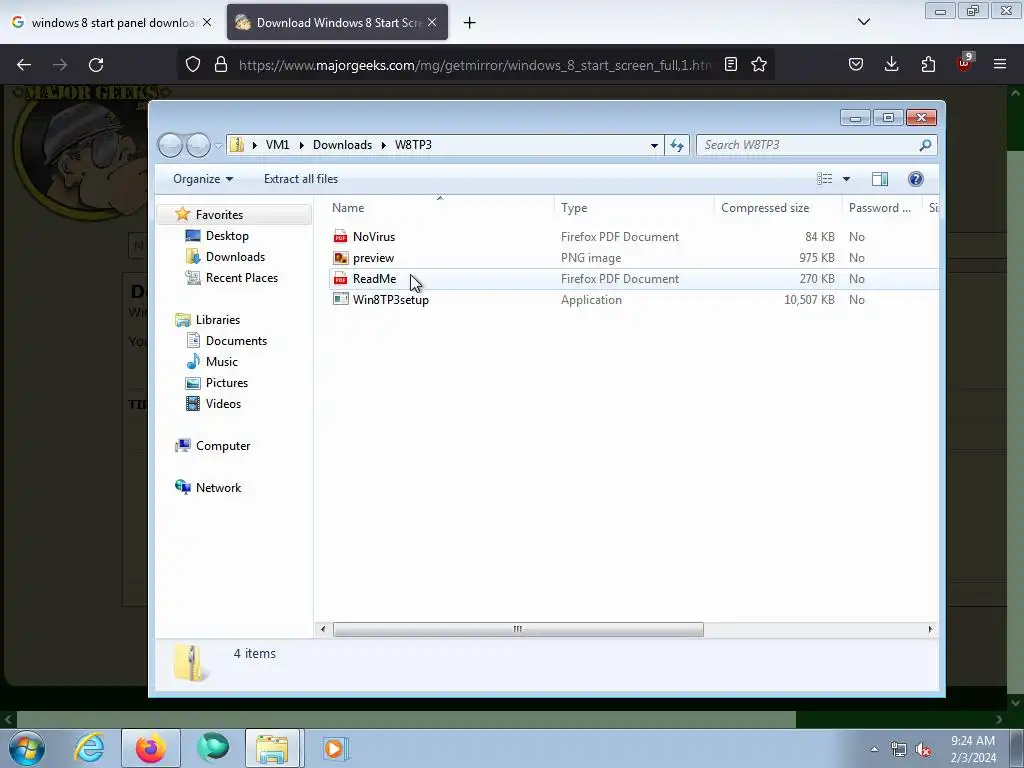Expand Firefox list all tabs chevron

pos(864,22)
